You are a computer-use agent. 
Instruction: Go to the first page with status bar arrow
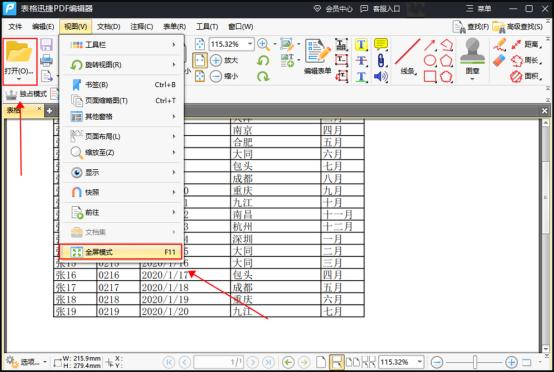point(169,362)
